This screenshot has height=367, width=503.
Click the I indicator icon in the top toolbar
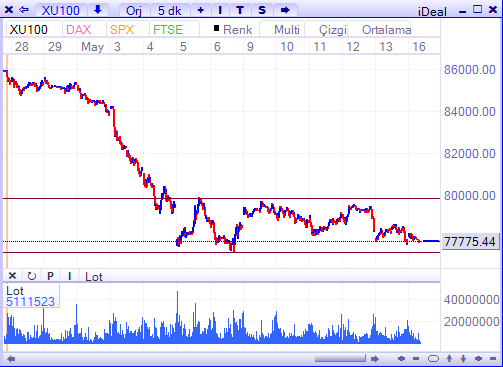220,10
